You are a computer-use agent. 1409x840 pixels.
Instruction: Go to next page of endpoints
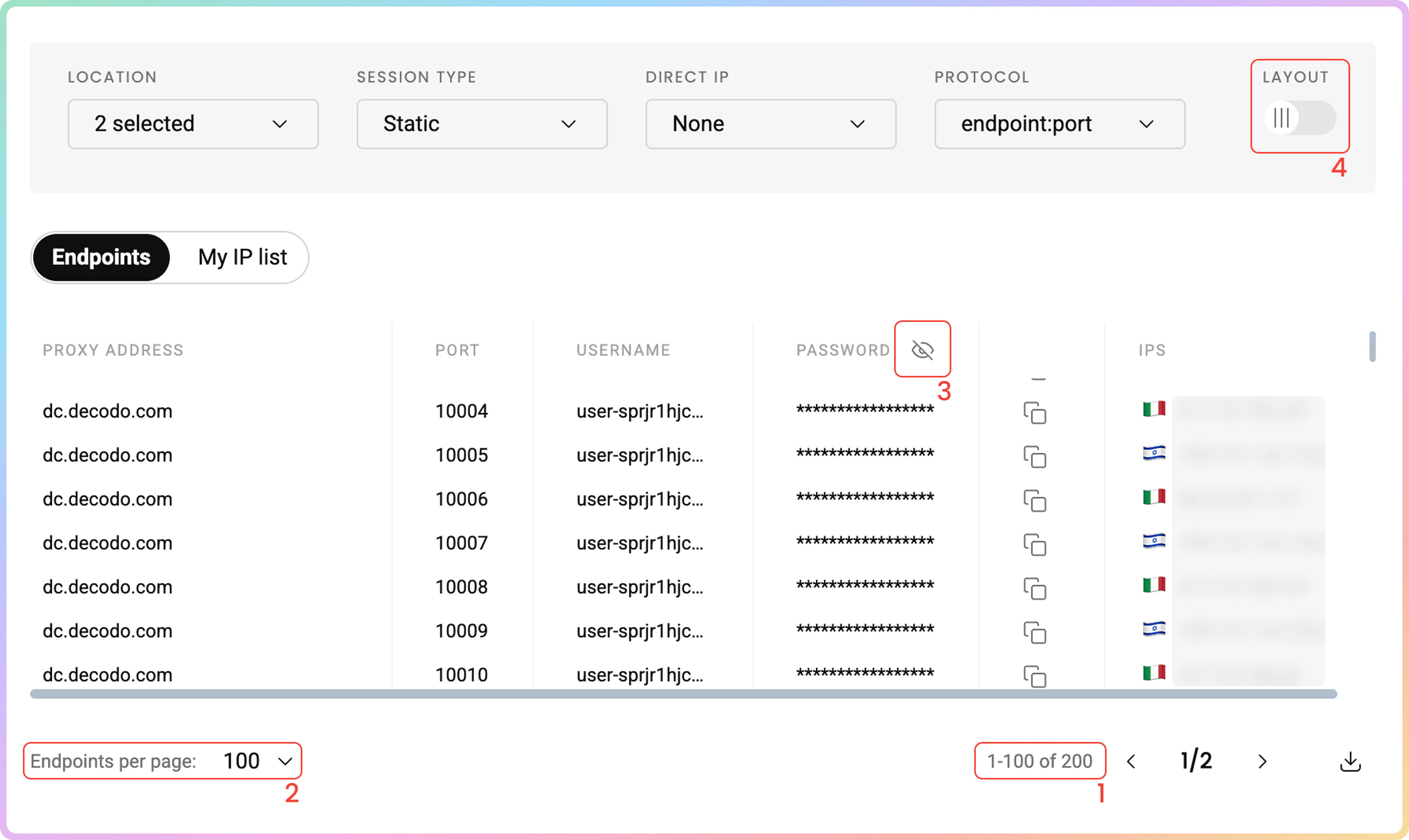[x=1262, y=761]
